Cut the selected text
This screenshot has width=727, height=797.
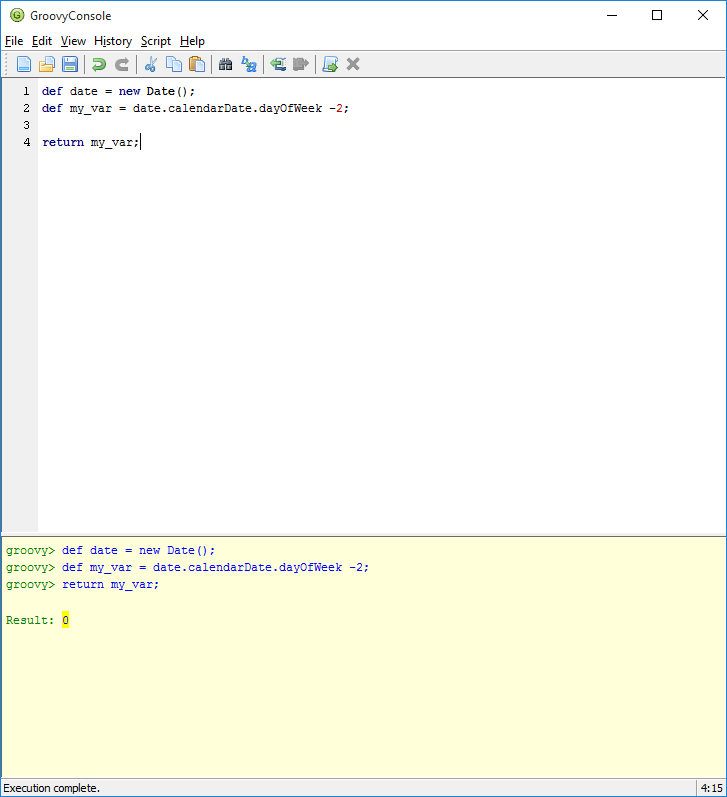click(x=151, y=64)
